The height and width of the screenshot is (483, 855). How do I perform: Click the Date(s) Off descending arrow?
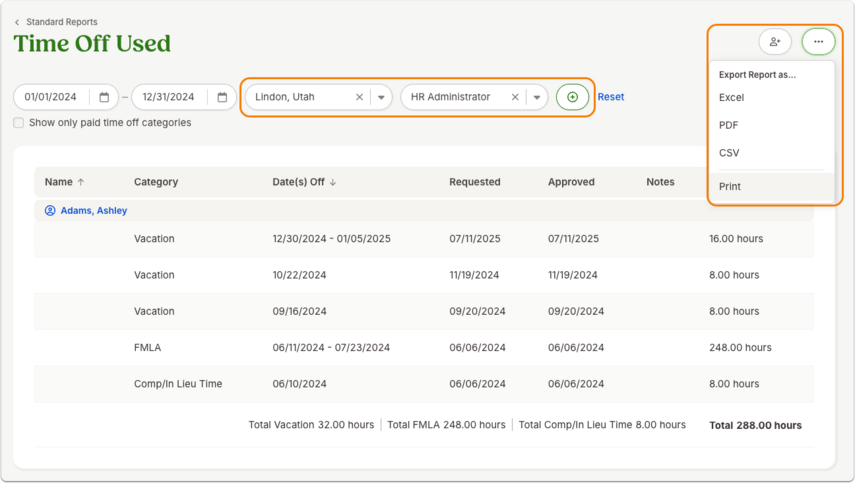click(333, 182)
